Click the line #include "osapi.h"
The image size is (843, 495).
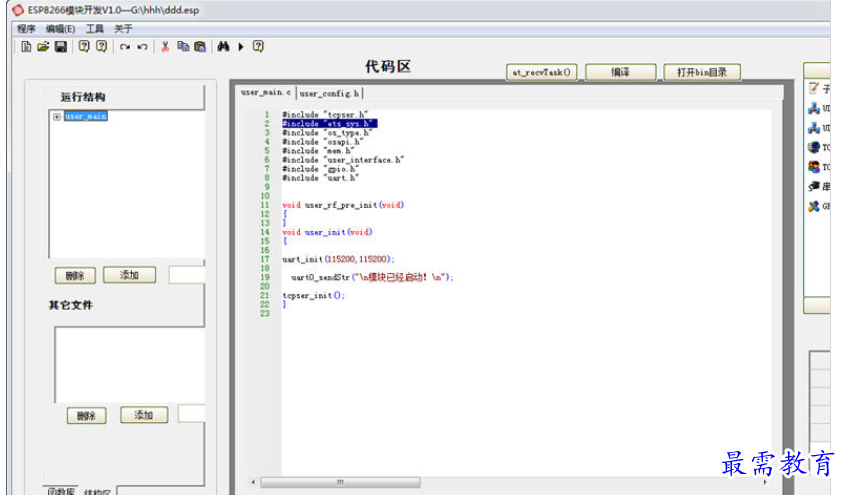(x=323, y=142)
